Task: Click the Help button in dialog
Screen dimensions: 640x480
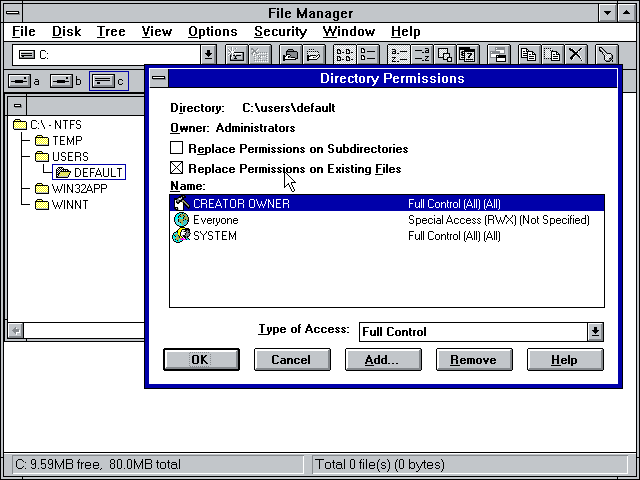Action: pos(565,360)
